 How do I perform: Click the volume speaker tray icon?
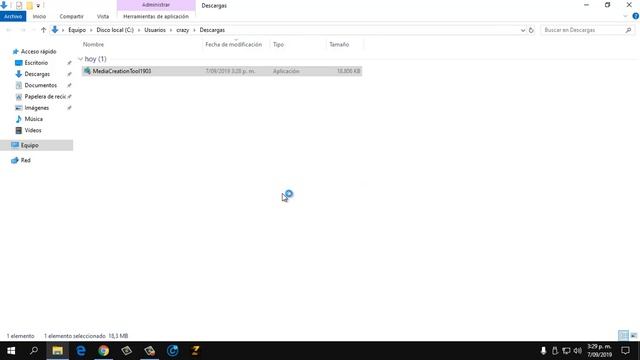[578, 351]
